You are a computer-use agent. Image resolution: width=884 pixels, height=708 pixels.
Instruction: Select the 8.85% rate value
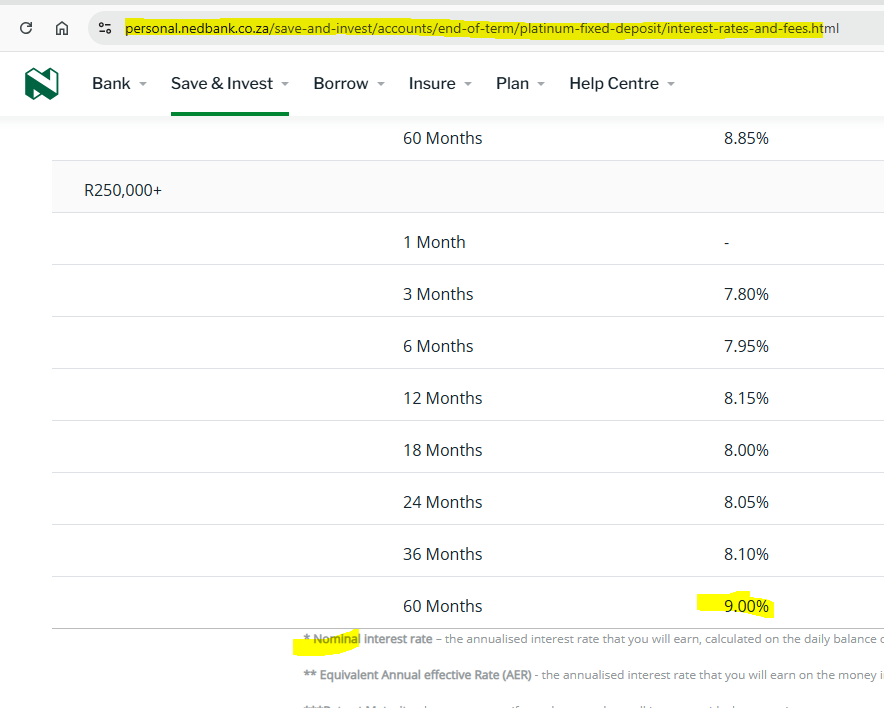pos(746,138)
